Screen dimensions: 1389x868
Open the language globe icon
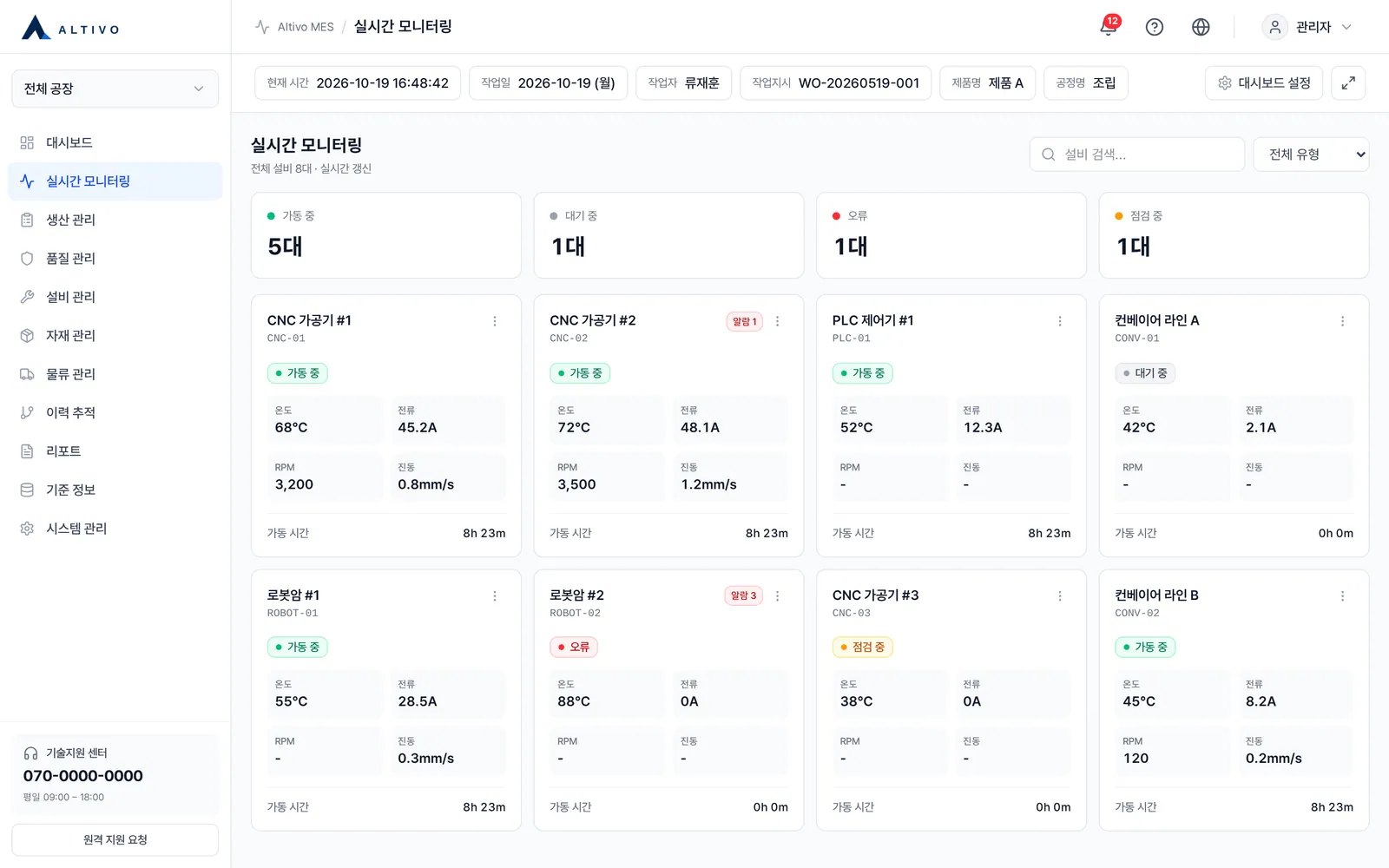click(1201, 27)
